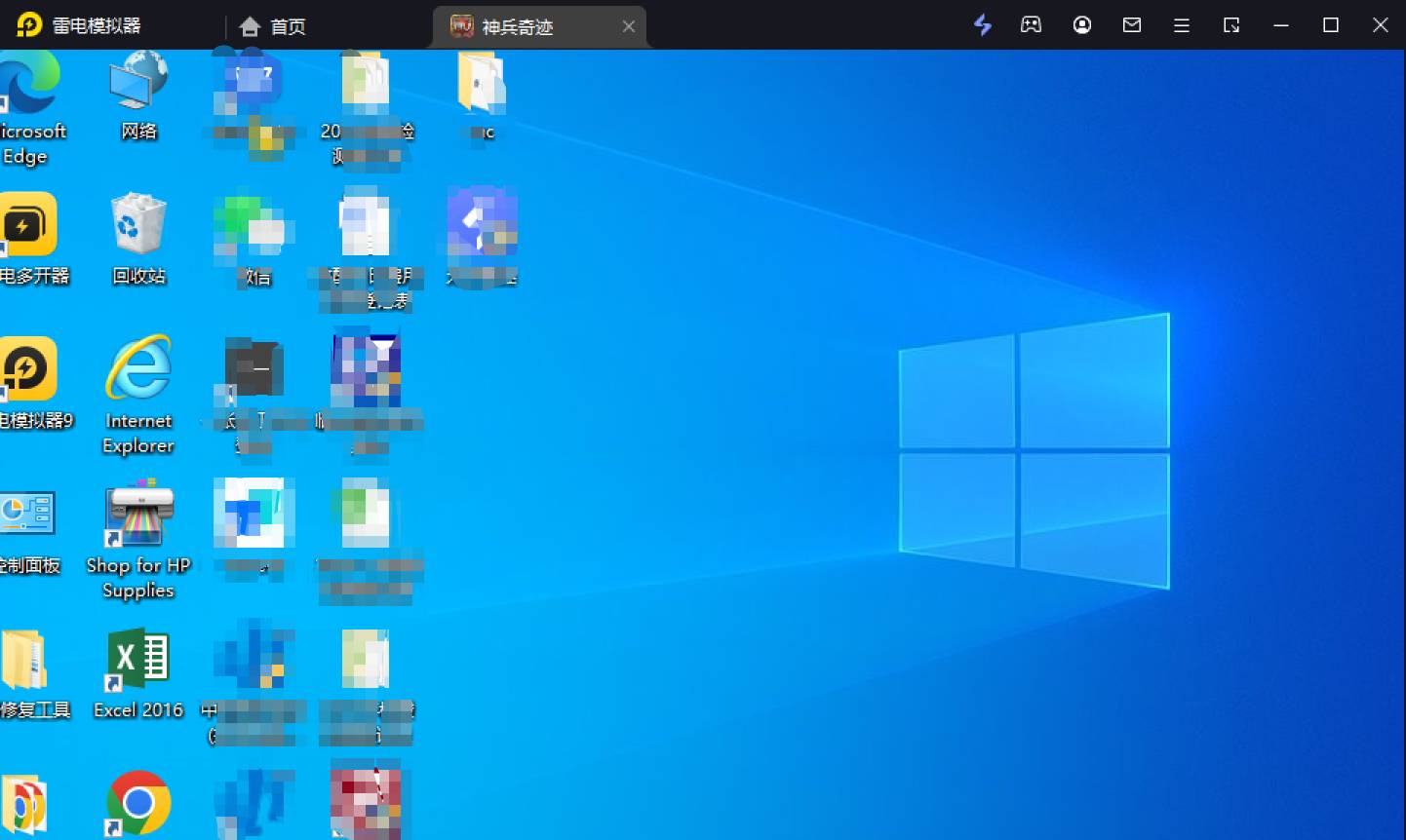Maximize the emulator window
This screenshot has width=1406, height=840.
pyautogui.click(x=1331, y=25)
